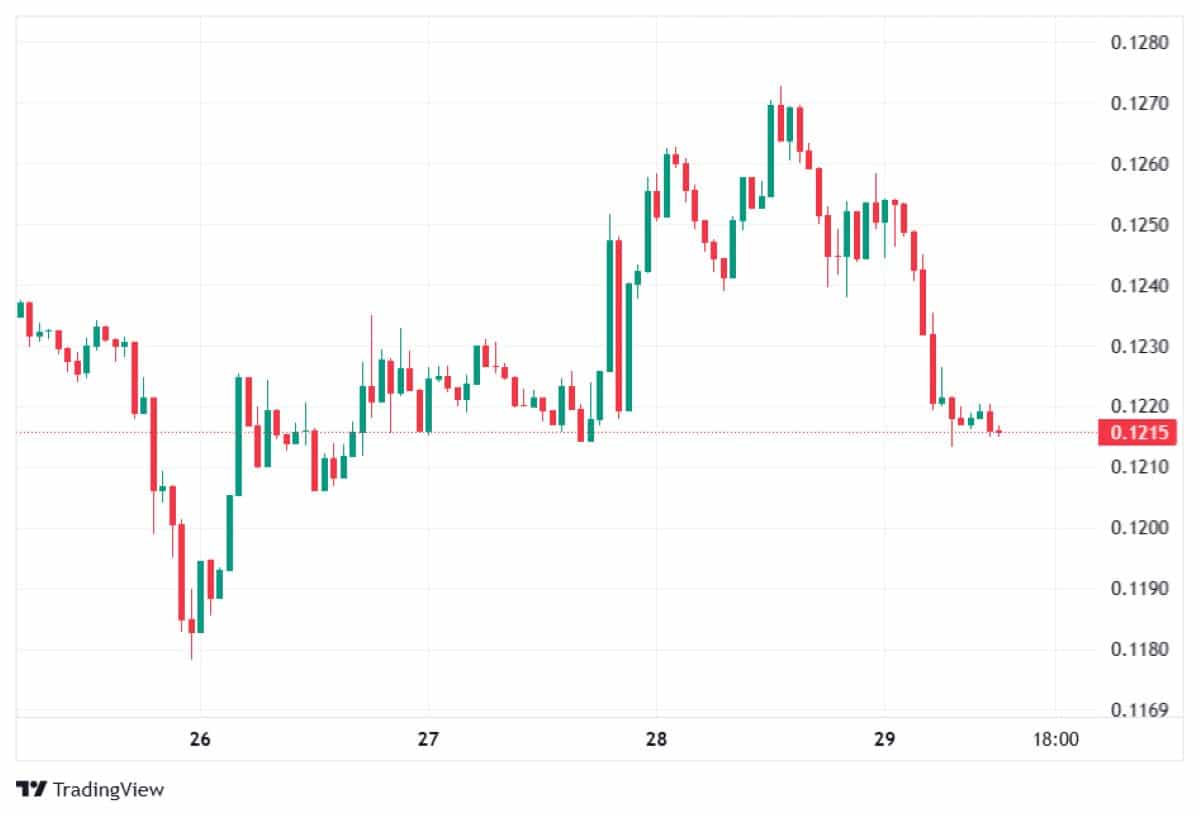Click the 0.1180 price scale value
The height and width of the screenshot is (817, 1200).
(x=1139, y=650)
